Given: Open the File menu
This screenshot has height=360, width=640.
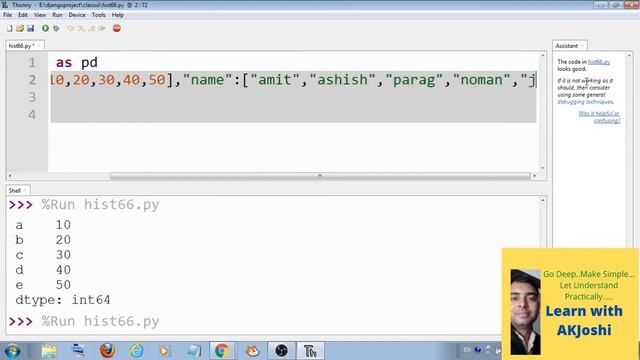Looking at the screenshot, I should coord(8,15).
